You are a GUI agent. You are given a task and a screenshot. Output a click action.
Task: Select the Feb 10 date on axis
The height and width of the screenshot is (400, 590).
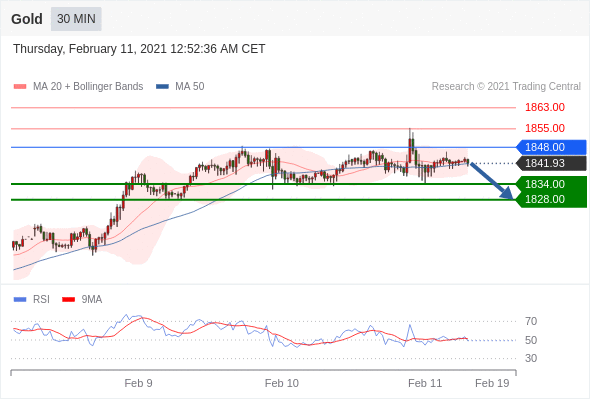coord(281,383)
